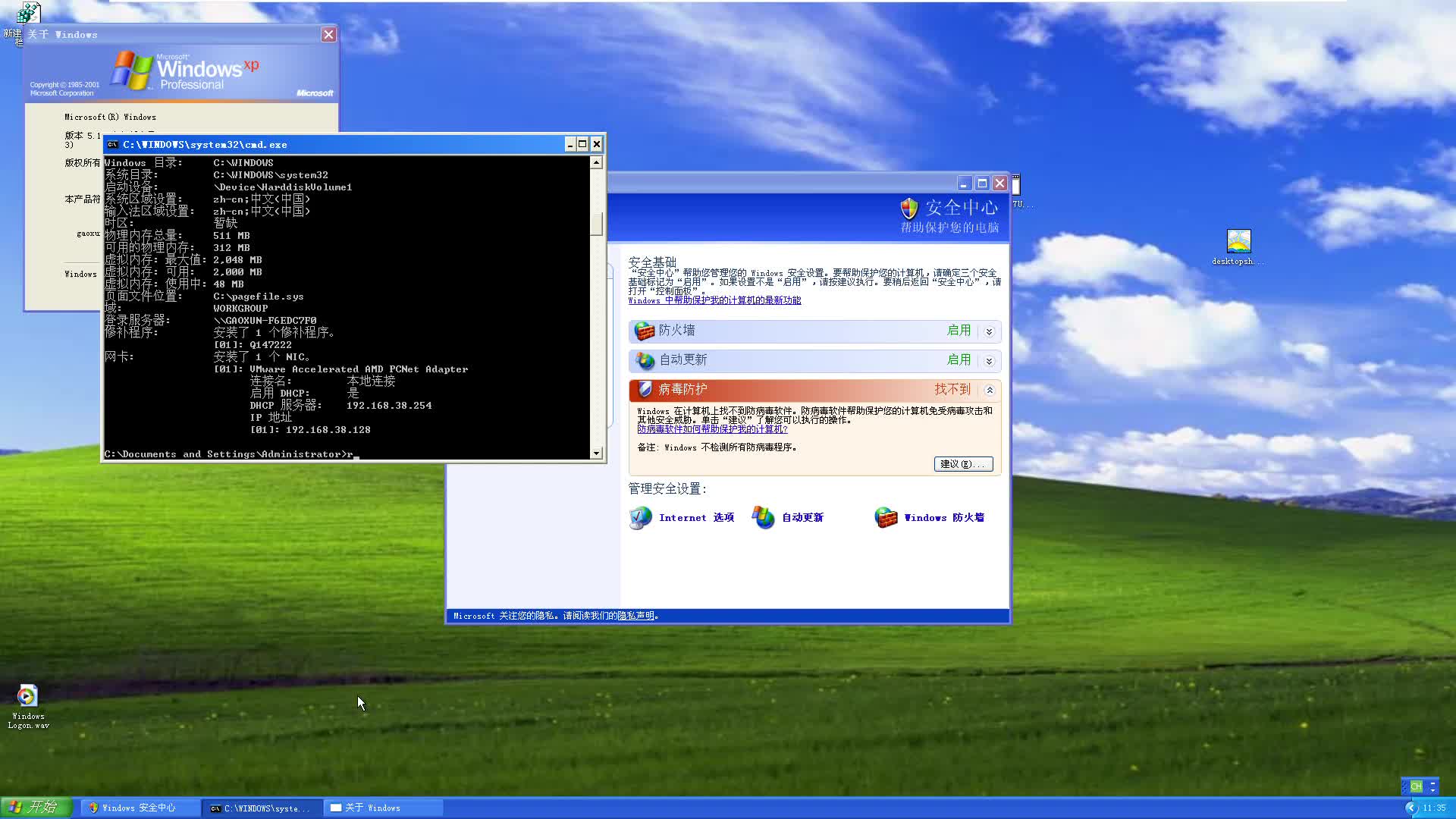Open the 开始 Start menu

[x=36, y=808]
